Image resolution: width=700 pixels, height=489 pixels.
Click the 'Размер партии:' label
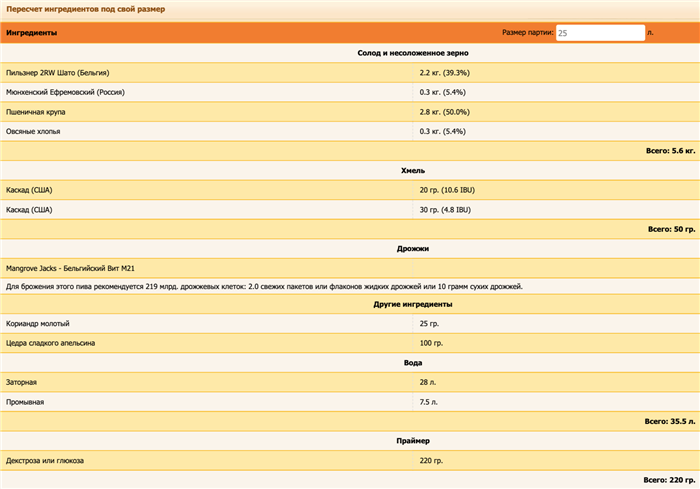(528, 32)
